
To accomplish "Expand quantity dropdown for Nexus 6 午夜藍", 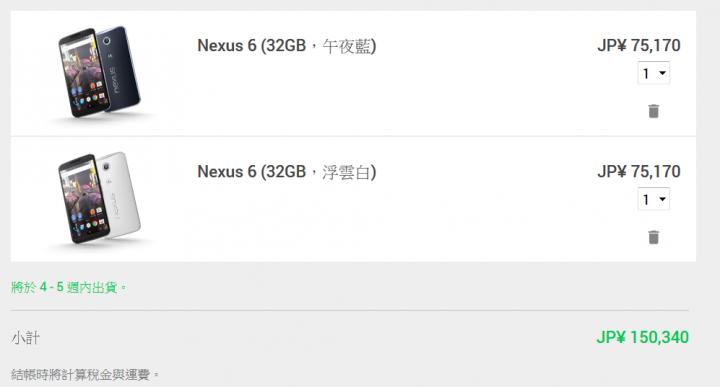I will (x=654, y=73).
